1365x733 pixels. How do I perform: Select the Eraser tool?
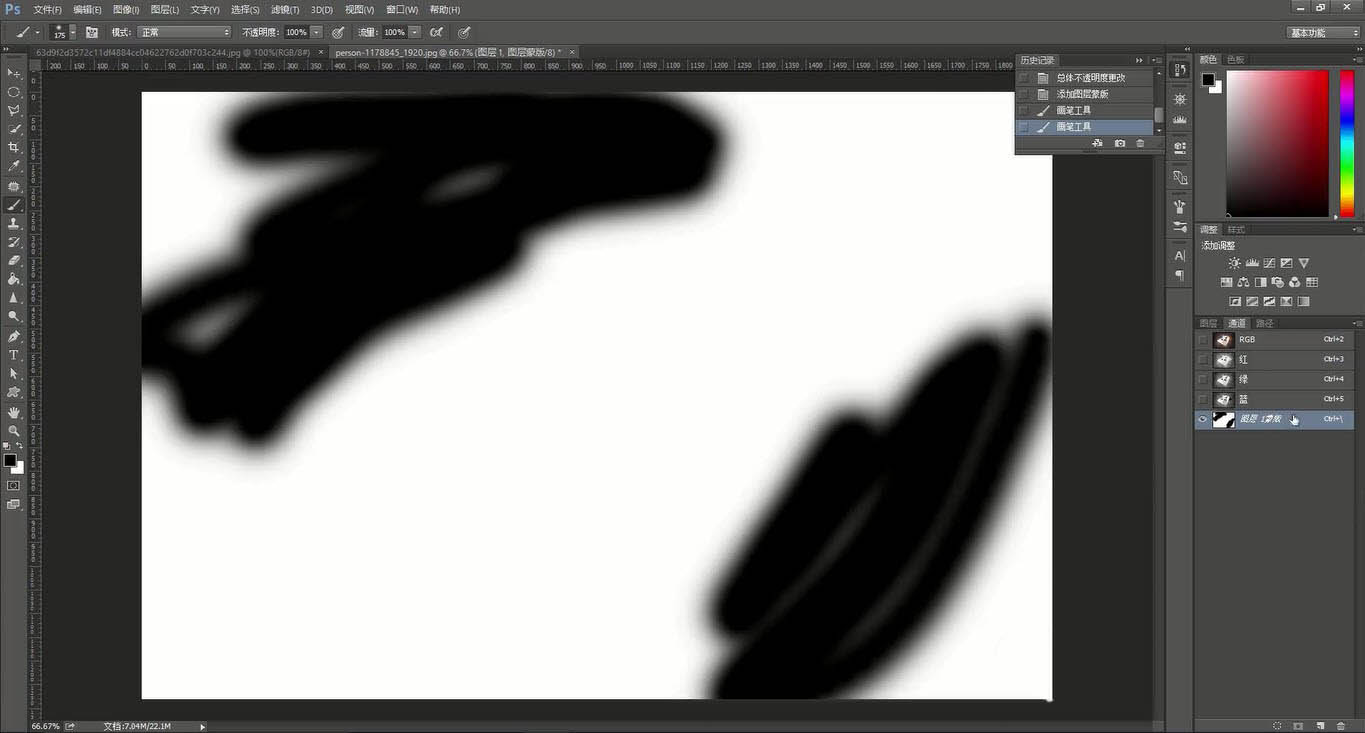14,260
